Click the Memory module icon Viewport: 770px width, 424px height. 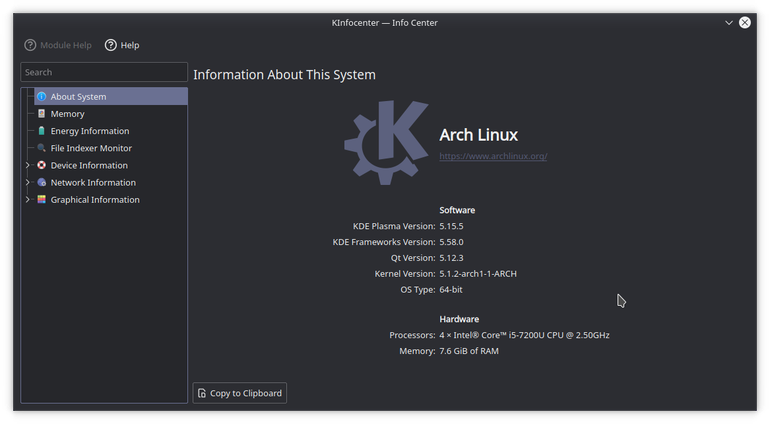(42, 113)
